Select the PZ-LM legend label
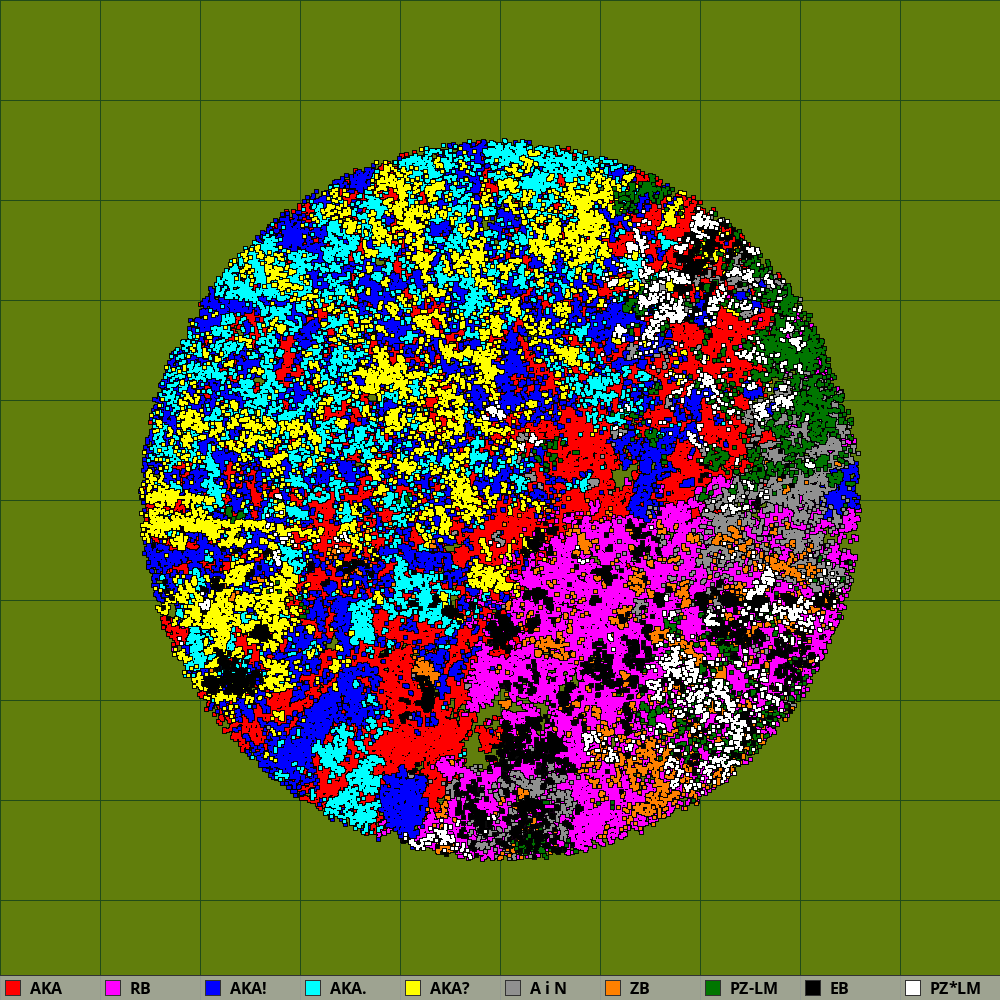The image size is (1000, 1000). (754, 989)
